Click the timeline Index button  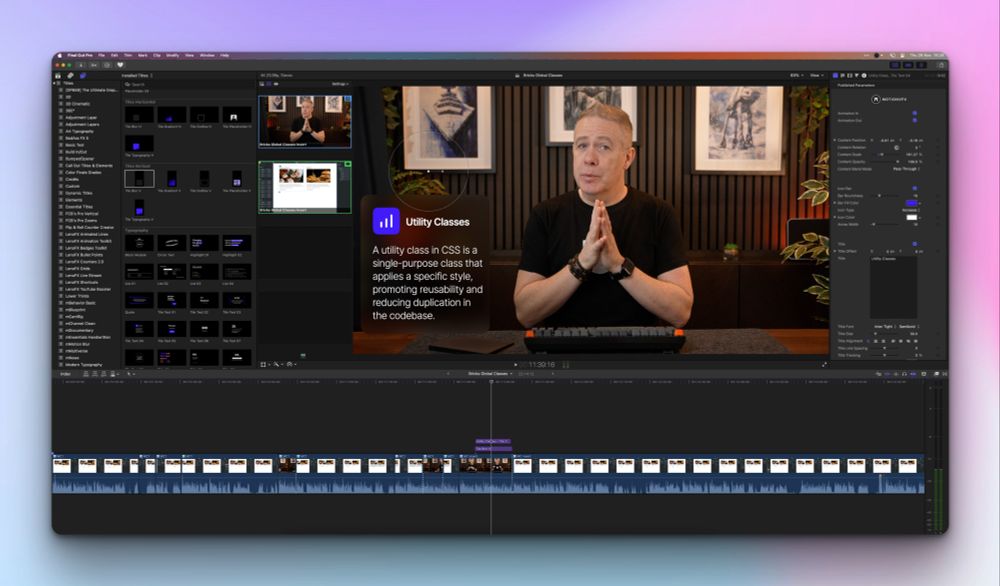point(66,374)
